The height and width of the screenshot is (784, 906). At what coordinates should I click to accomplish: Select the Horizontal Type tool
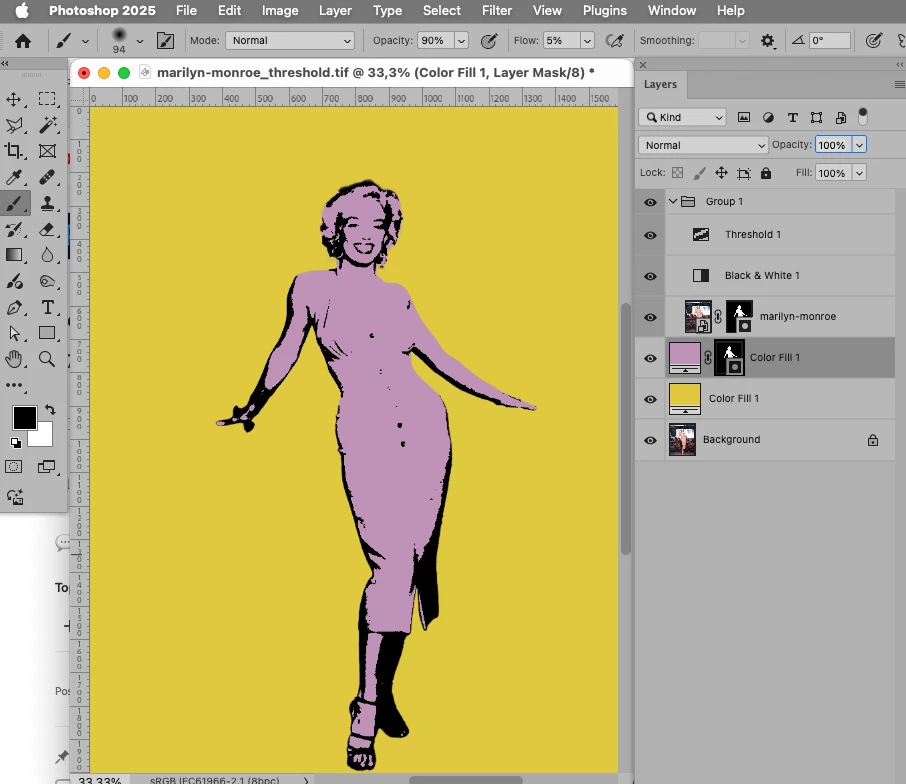click(x=47, y=307)
